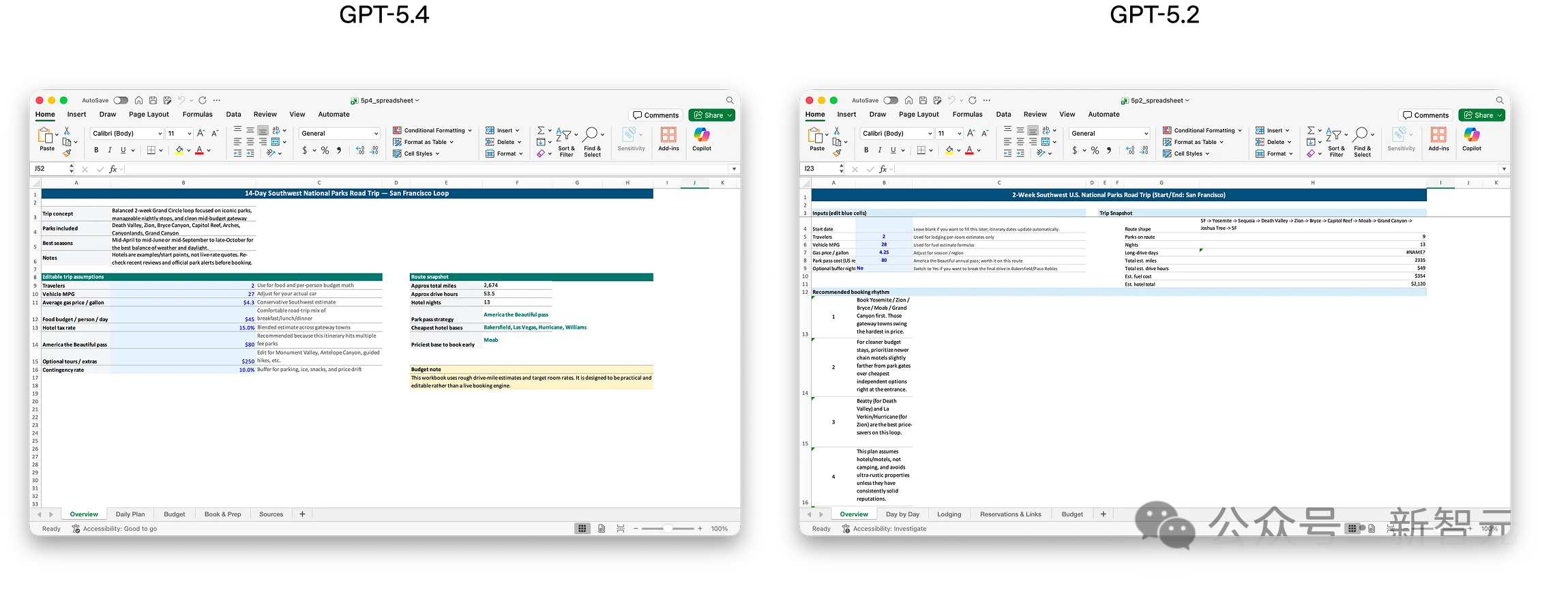Open the Formulas ribbon tab in right window
Image resolution: width=1568 pixels, height=590 pixels.
967,115
